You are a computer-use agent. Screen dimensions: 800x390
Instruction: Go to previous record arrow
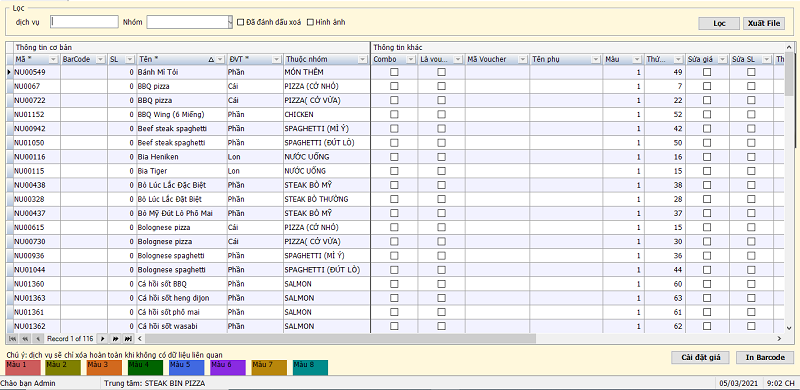click(x=38, y=338)
